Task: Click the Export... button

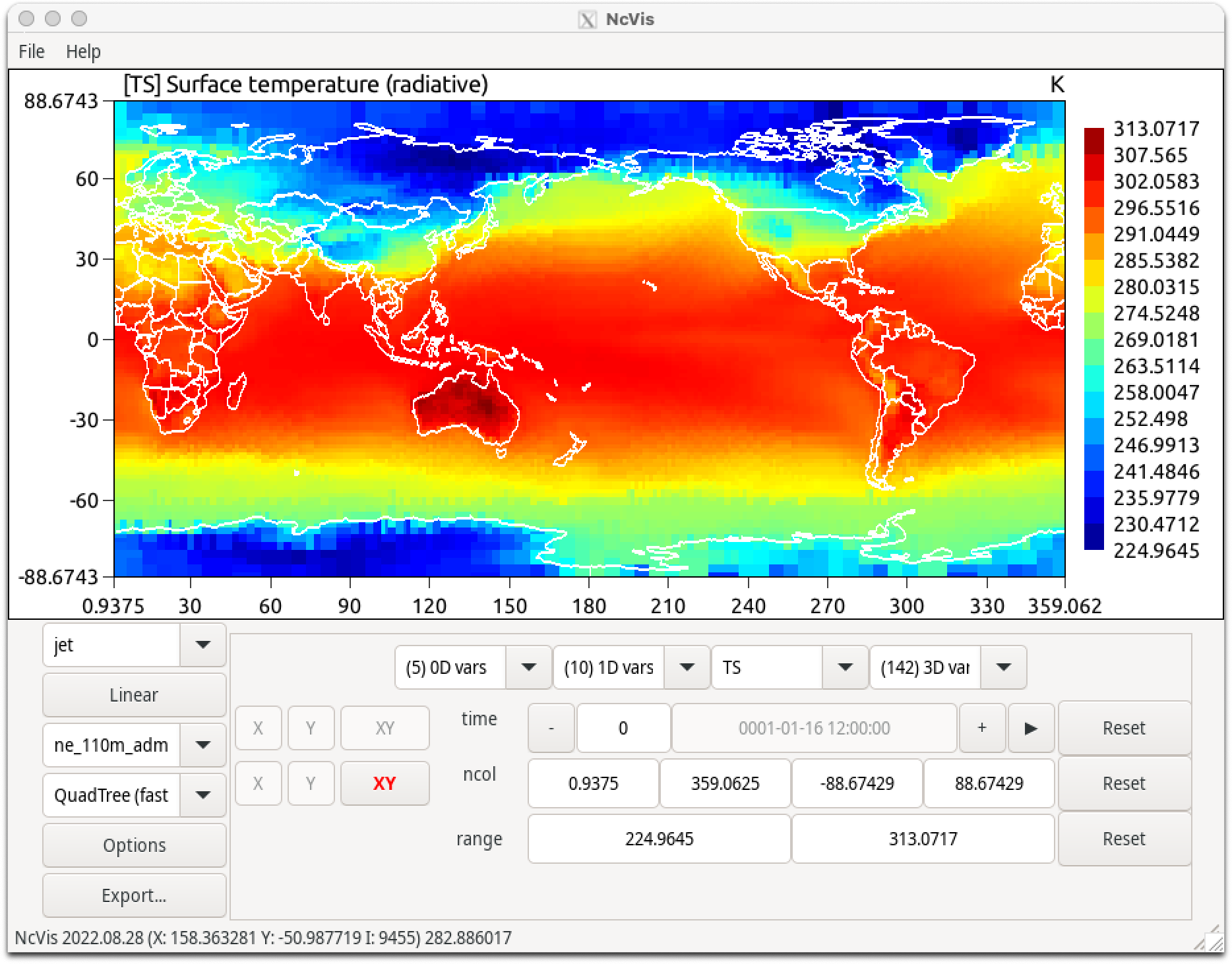Action: [135, 895]
